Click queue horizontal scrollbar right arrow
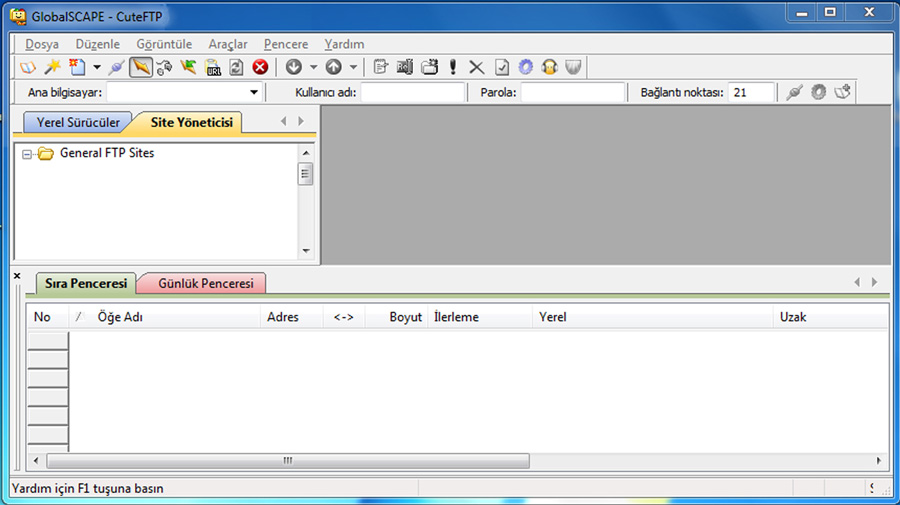 click(879, 460)
